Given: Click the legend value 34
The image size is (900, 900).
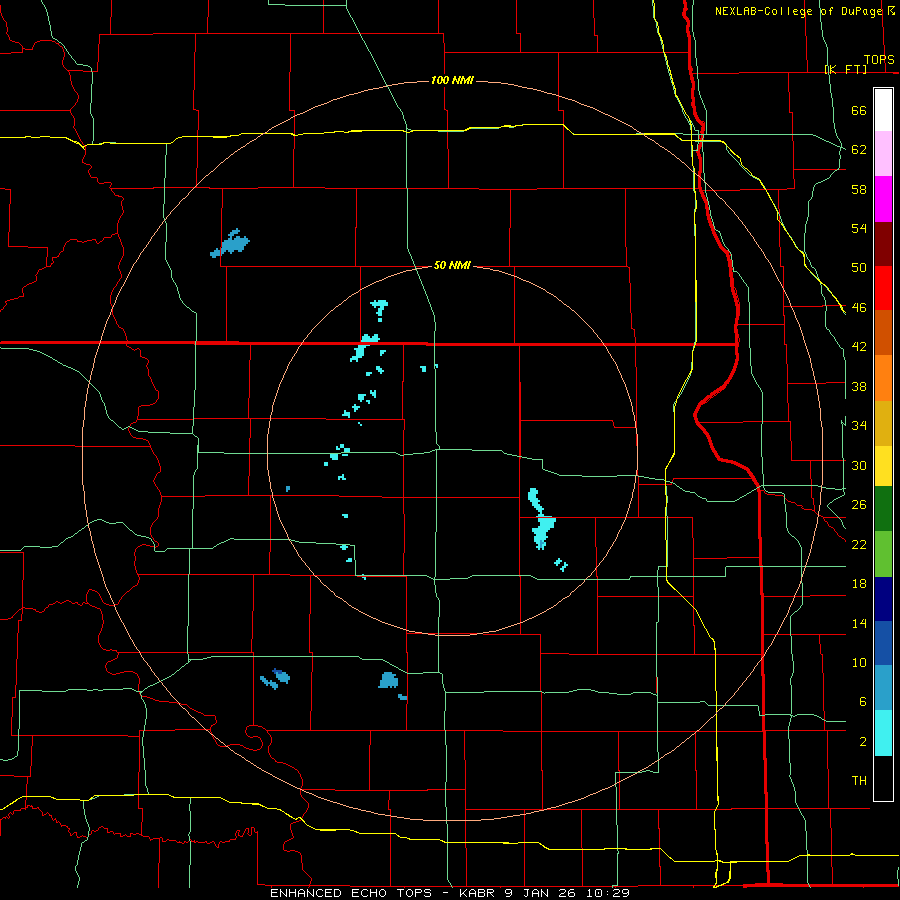Looking at the screenshot, I should coord(859,426).
